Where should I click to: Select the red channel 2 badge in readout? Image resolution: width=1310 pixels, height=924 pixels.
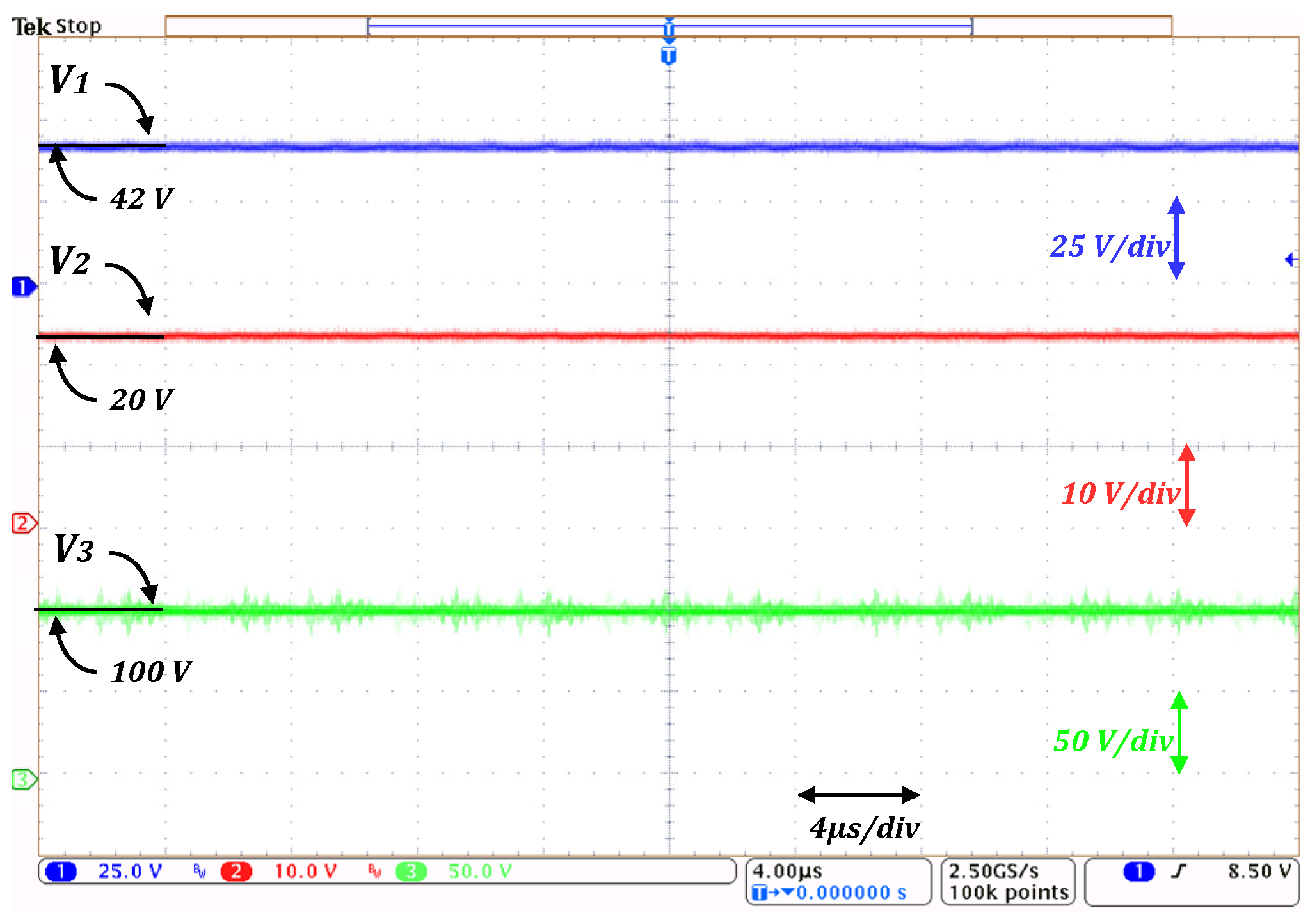[x=236, y=872]
